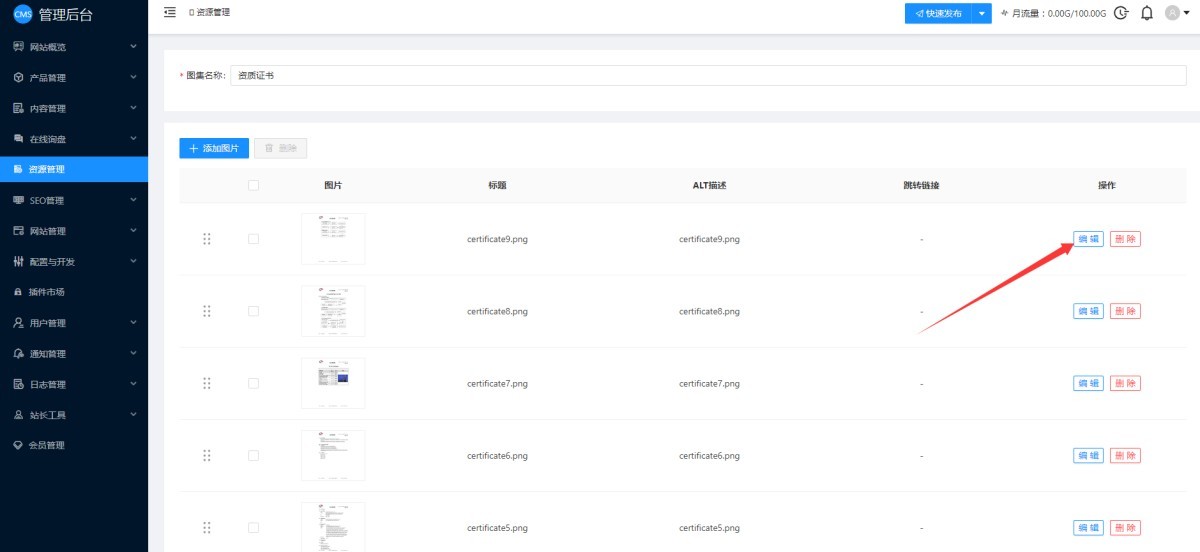The image size is (1200, 552).
Task: Click the clock icon beside monthly traffic
Action: pyautogui.click(x=1121, y=13)
